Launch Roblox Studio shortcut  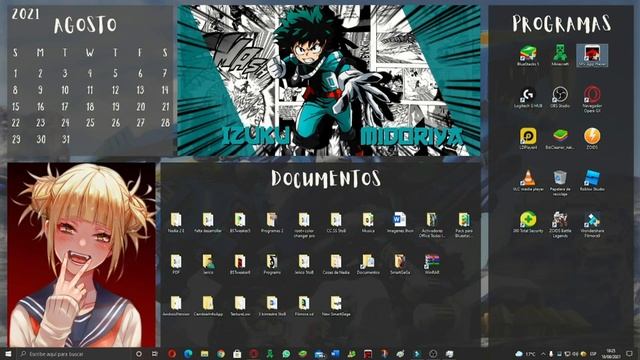point(592,181)
